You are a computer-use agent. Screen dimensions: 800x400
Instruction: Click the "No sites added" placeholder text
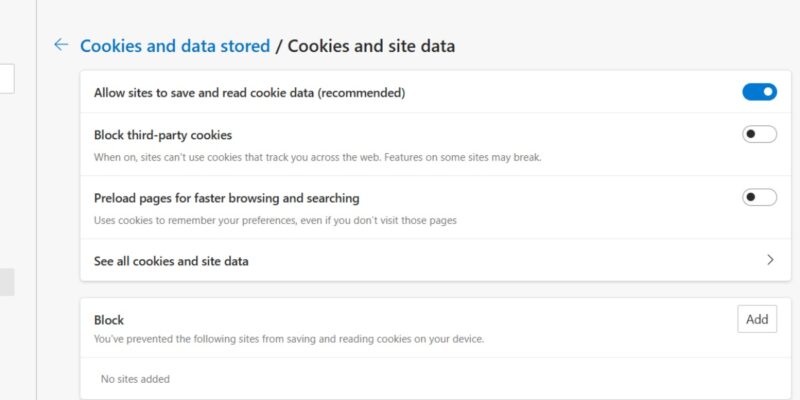[135, 379]
